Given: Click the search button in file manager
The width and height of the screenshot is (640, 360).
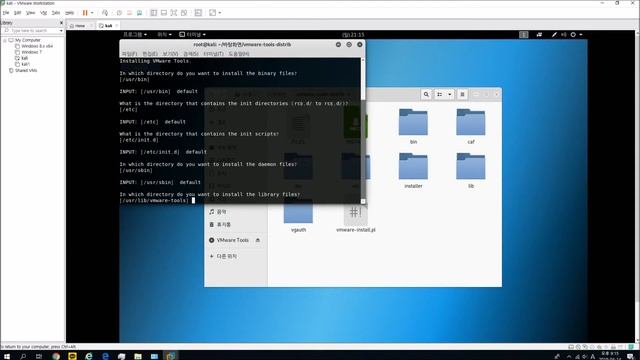Looking at the screenshot, I should click(x=426, y=94).
